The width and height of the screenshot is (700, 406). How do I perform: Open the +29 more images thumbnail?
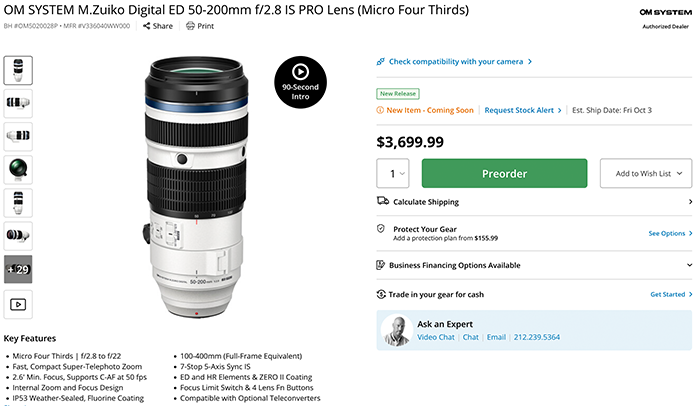(19, 269)
